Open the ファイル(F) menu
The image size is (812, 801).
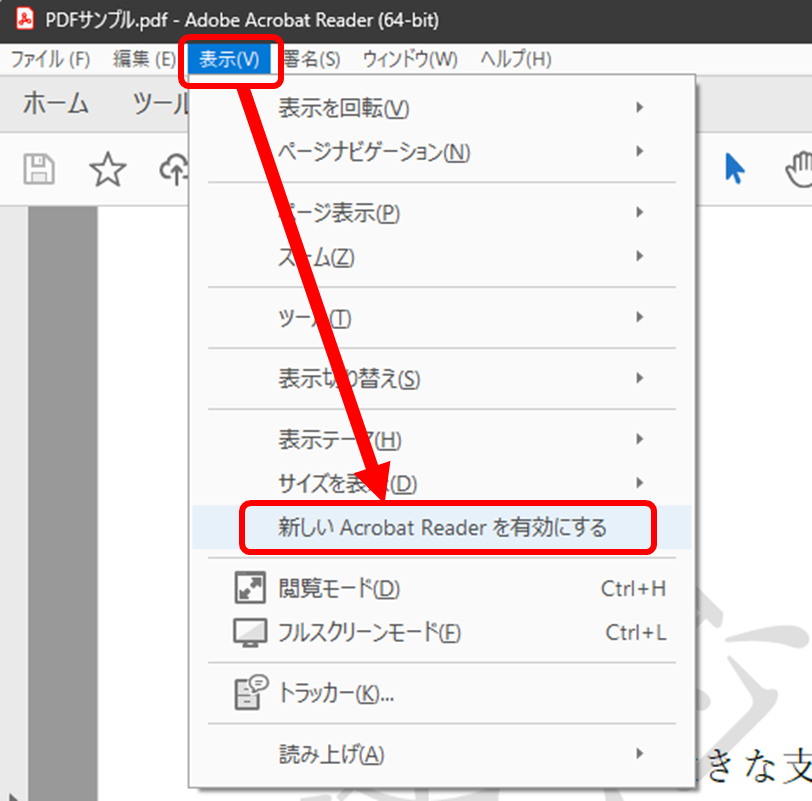click(51, 59)
